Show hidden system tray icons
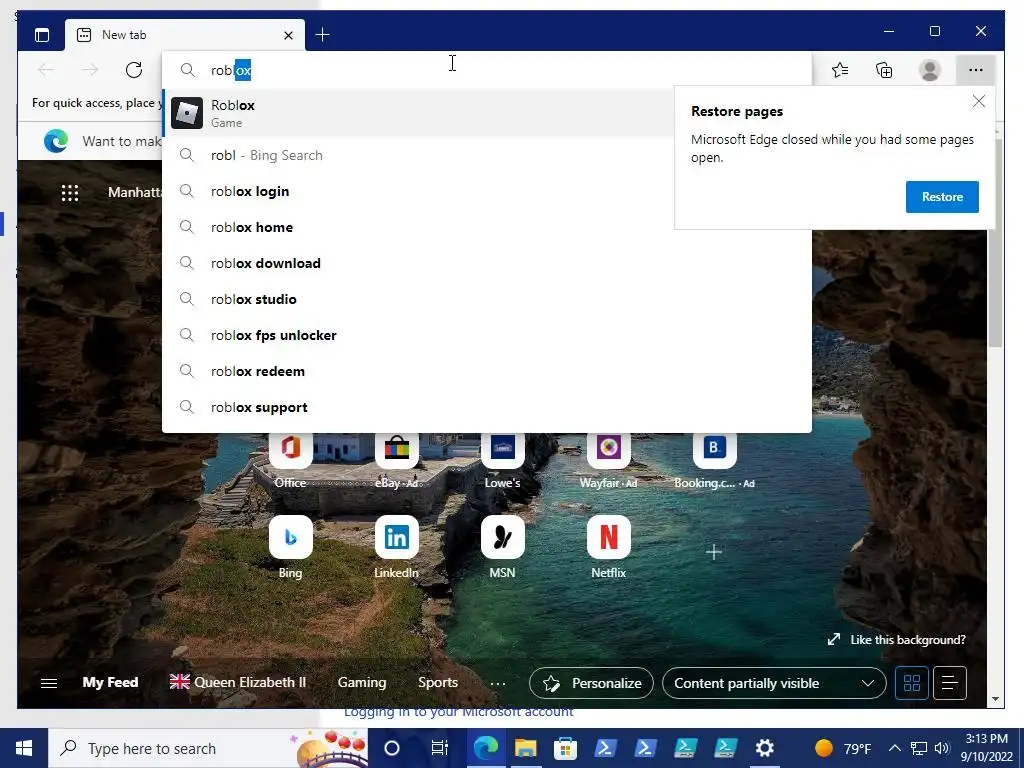 (x=895, y=748)
